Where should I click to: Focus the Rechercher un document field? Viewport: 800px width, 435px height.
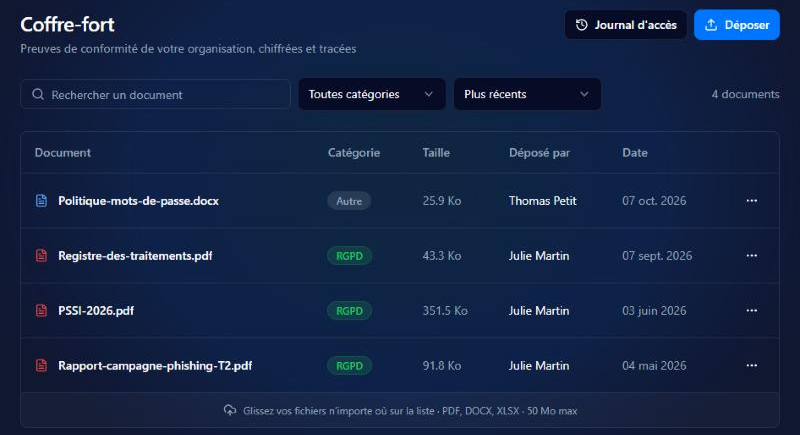156,94
